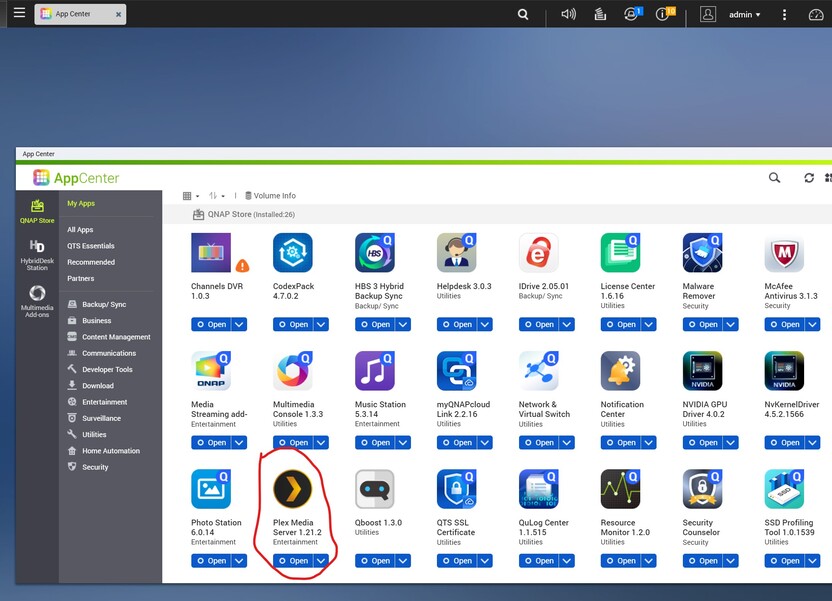Filter by Developer Tools category
The height and width of the screenshot is (601, 832).
click(x=100, y=369)
